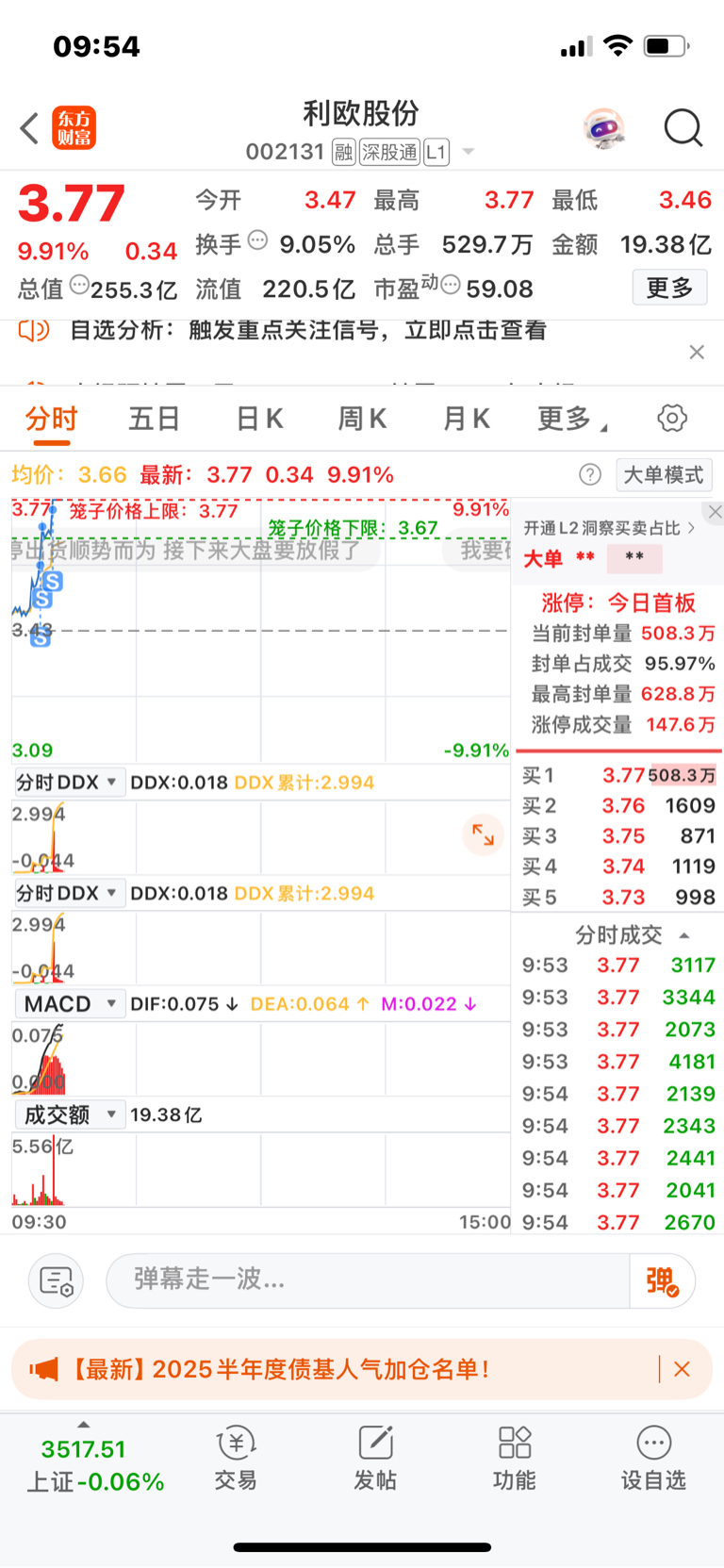Tap info icon beside 市盈
Image resolution: width=724 pixels, height=1568 pixels.
(x=451, y=284)
